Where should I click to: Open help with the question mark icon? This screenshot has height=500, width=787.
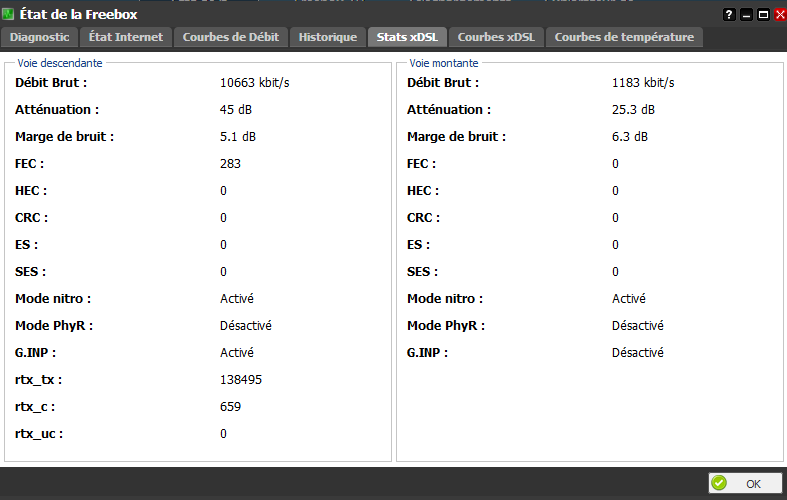[x=729, y=15]
